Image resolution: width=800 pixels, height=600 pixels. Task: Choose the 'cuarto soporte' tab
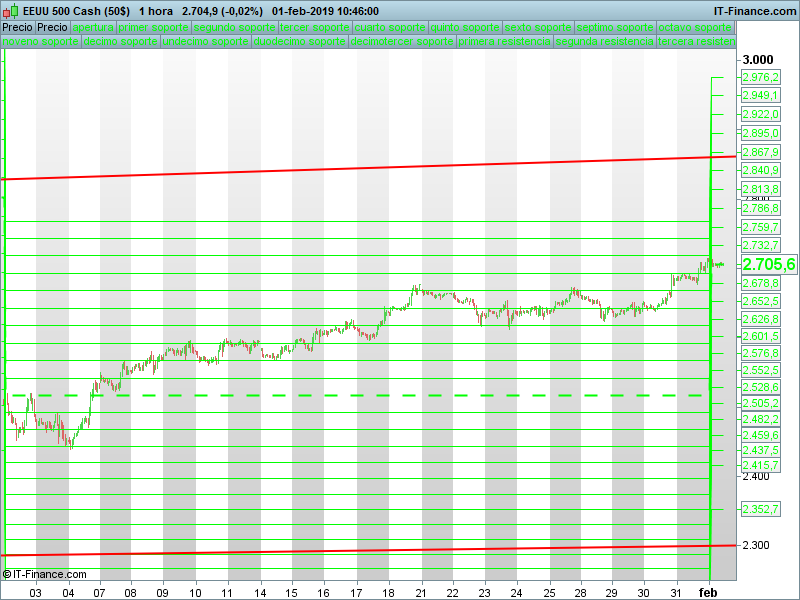click(390, 27)
